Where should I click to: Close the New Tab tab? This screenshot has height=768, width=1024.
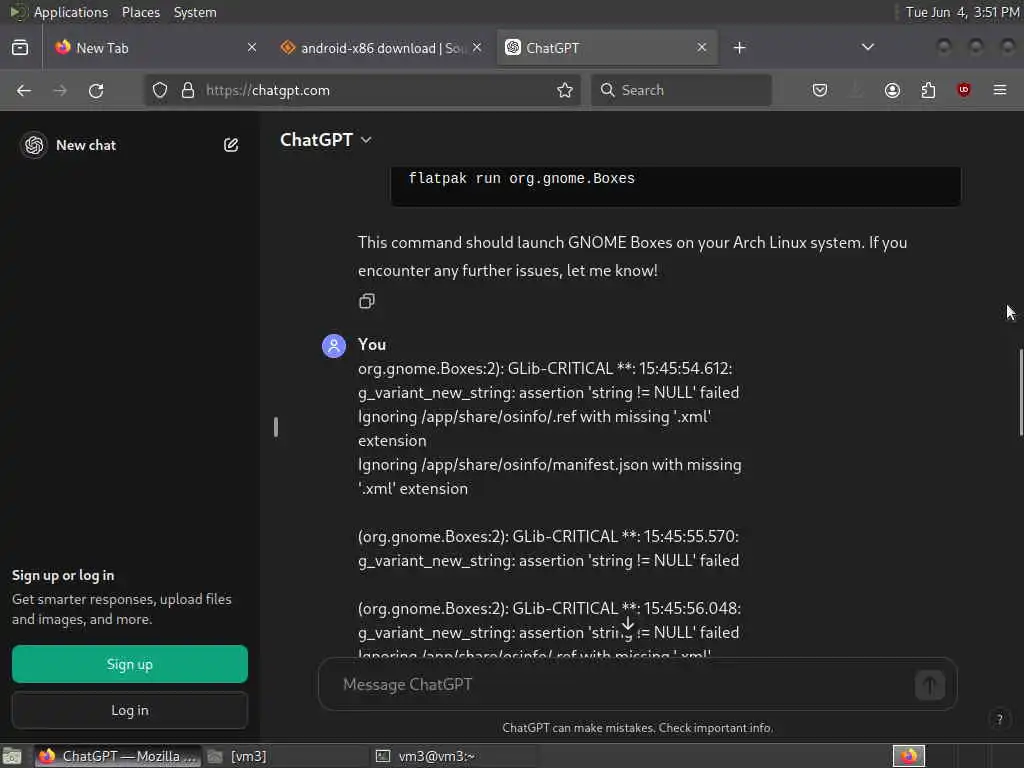[x=252, y=48]
